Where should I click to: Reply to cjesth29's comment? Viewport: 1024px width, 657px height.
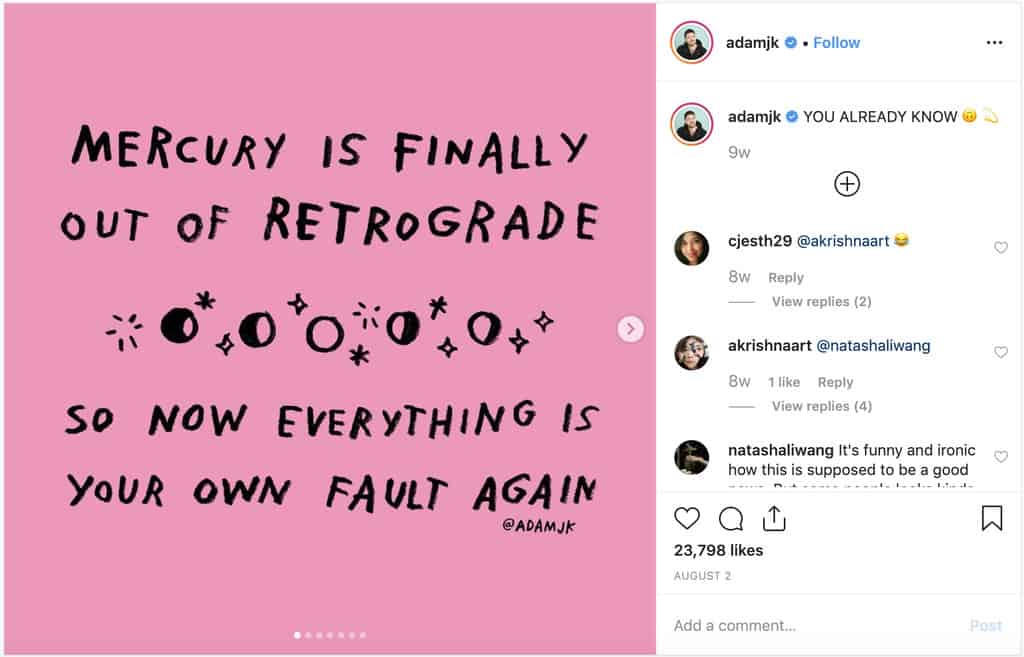786,277
